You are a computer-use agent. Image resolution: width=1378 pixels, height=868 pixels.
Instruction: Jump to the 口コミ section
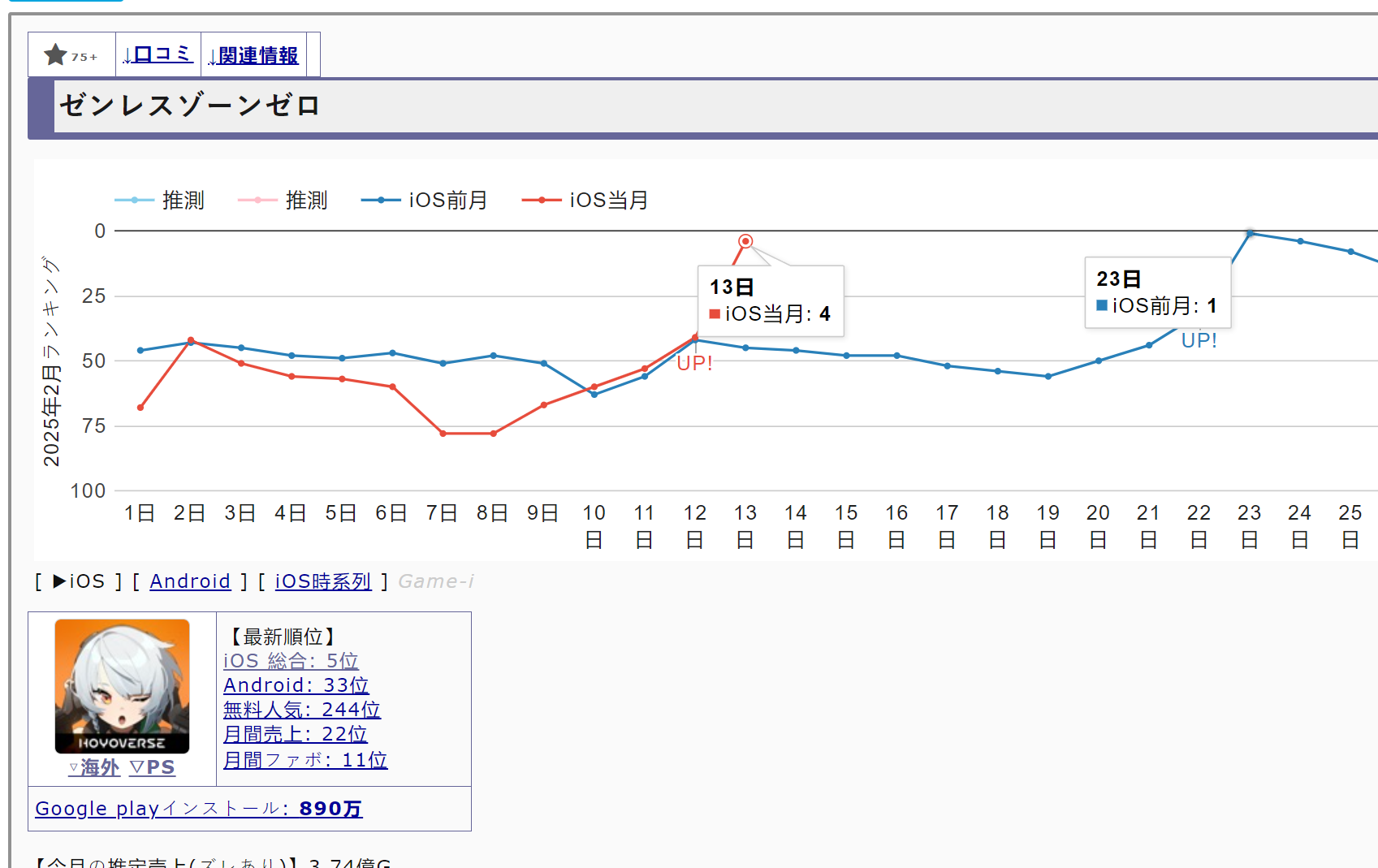[158, 54]
